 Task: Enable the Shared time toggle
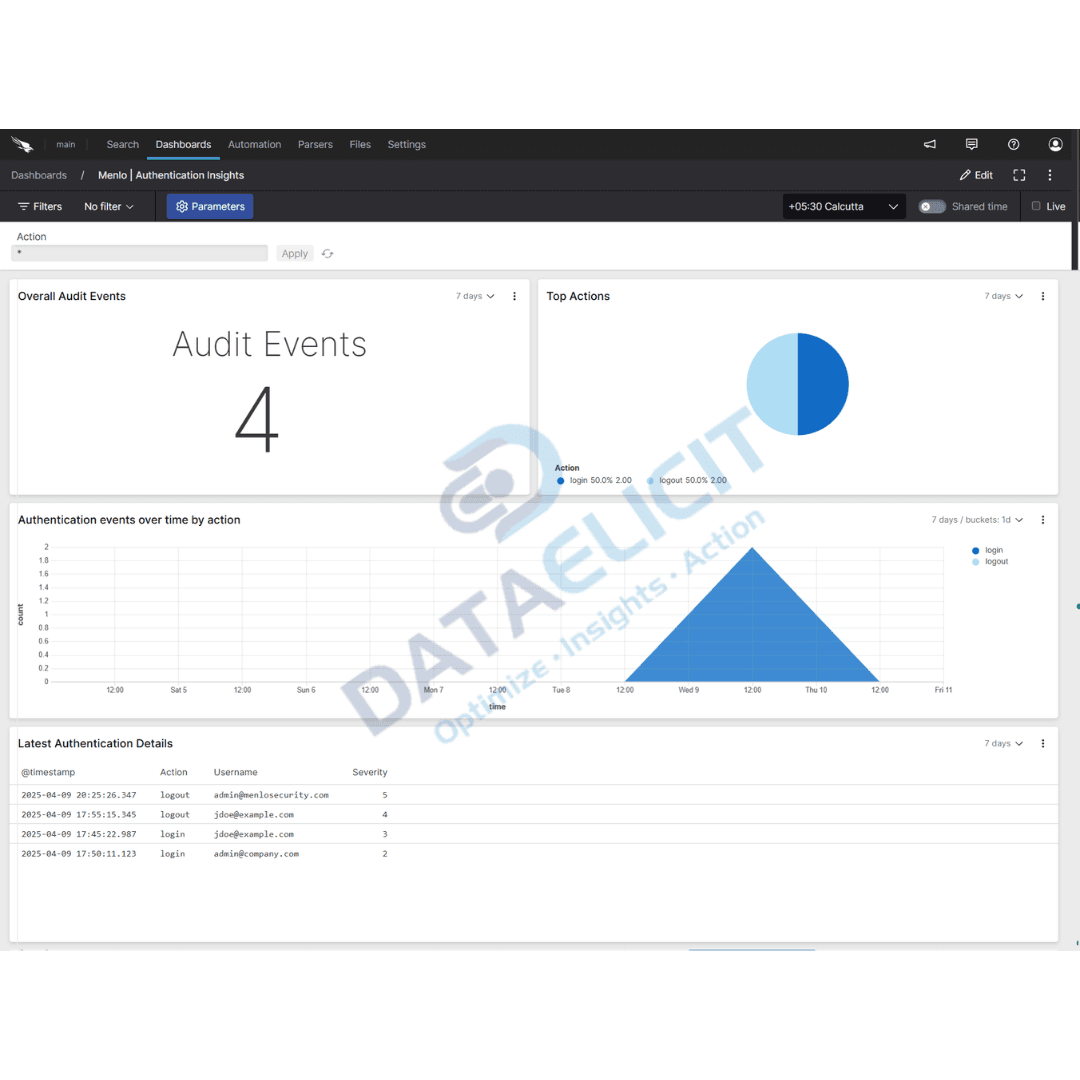[x=932, y=206]
